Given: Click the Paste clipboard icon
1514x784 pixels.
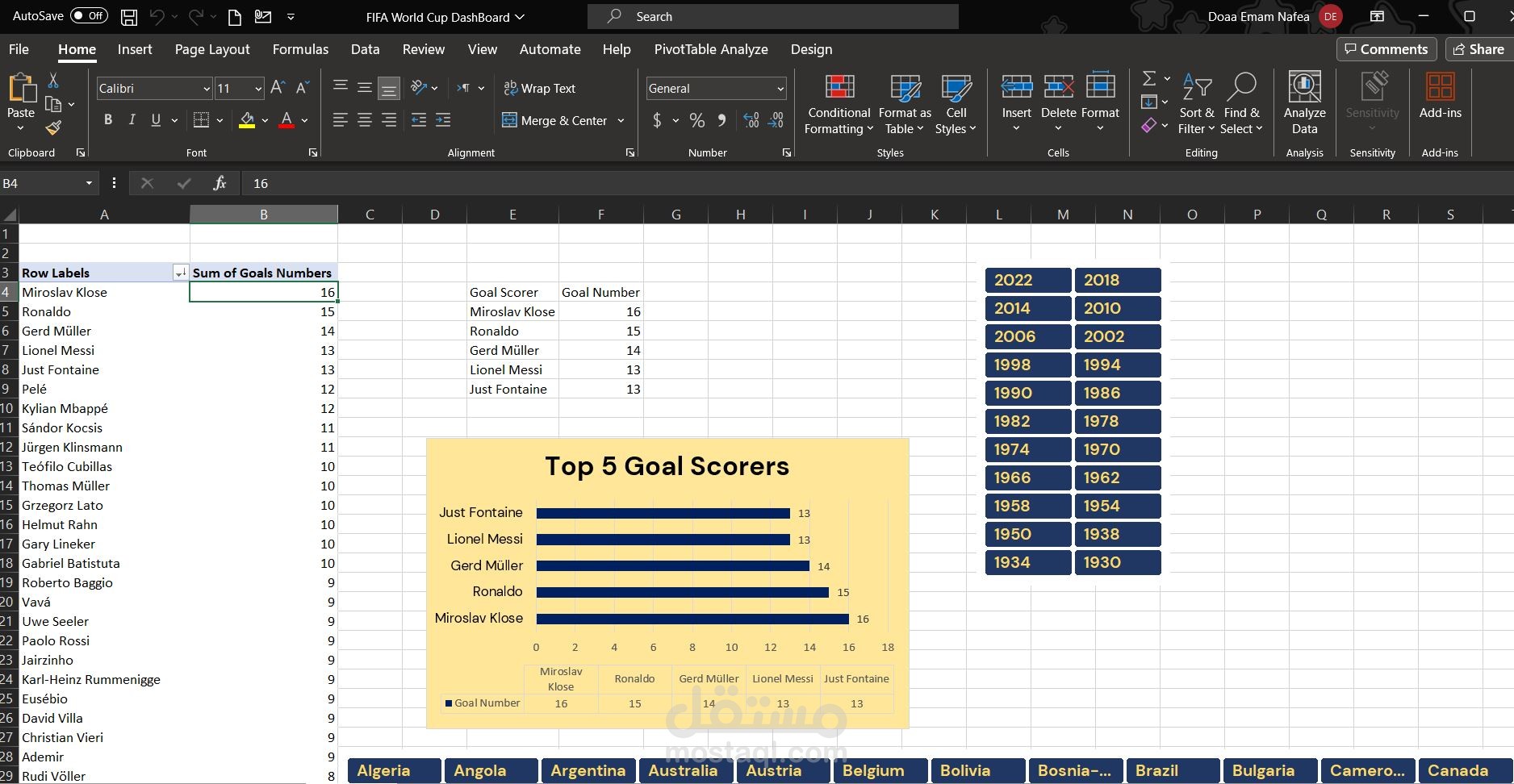Looking at the screenshot, I should (21, 89).
